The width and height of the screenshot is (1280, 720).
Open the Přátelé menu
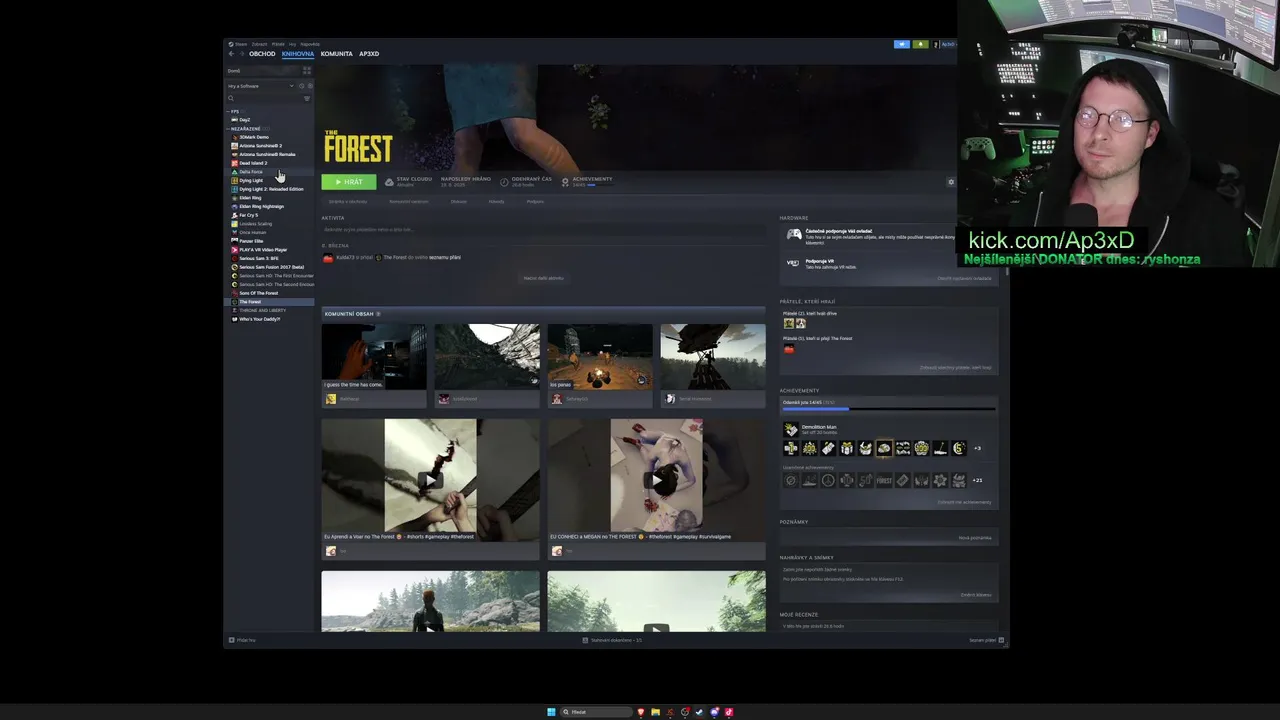(278, 44)
